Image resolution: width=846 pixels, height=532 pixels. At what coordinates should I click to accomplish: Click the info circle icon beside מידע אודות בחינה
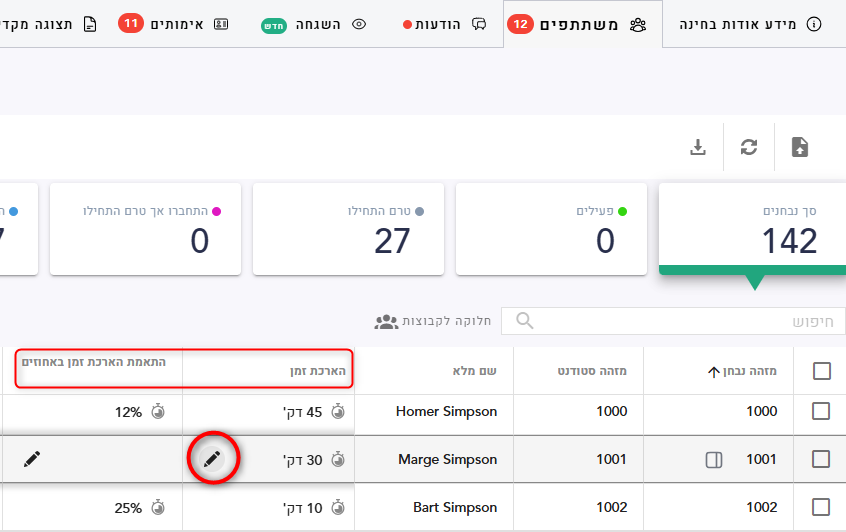tap(814, 24)
